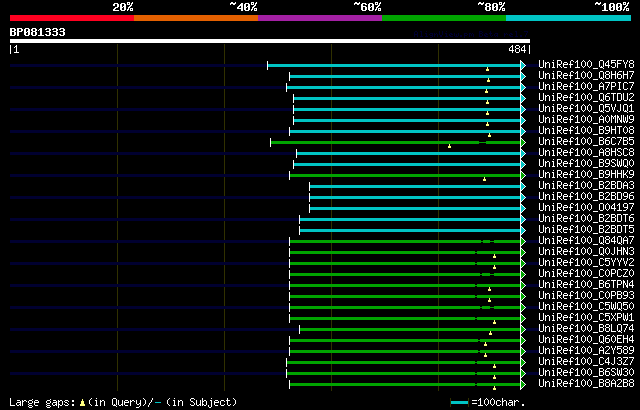640x410 pixels.
Task: Select the UniRef100_B2BDA3 label
Action: point(587,186)
